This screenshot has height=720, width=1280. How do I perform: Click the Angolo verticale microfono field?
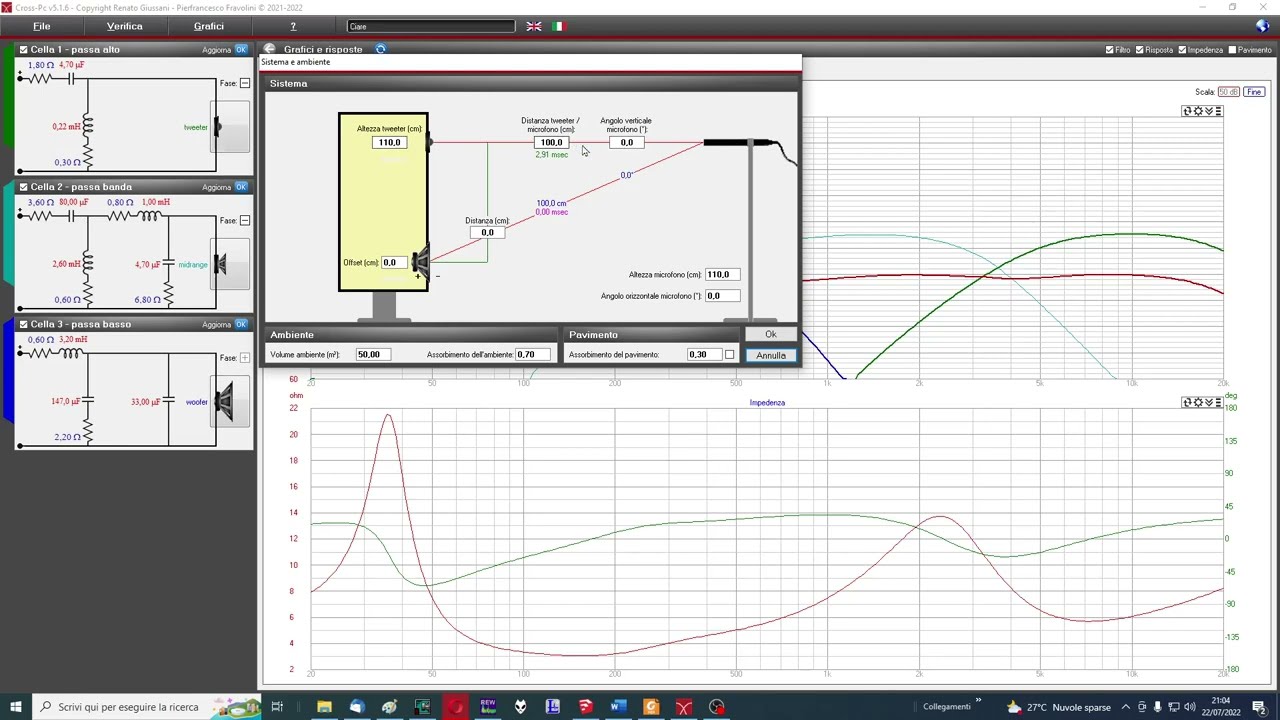click(x=627, y=142)
